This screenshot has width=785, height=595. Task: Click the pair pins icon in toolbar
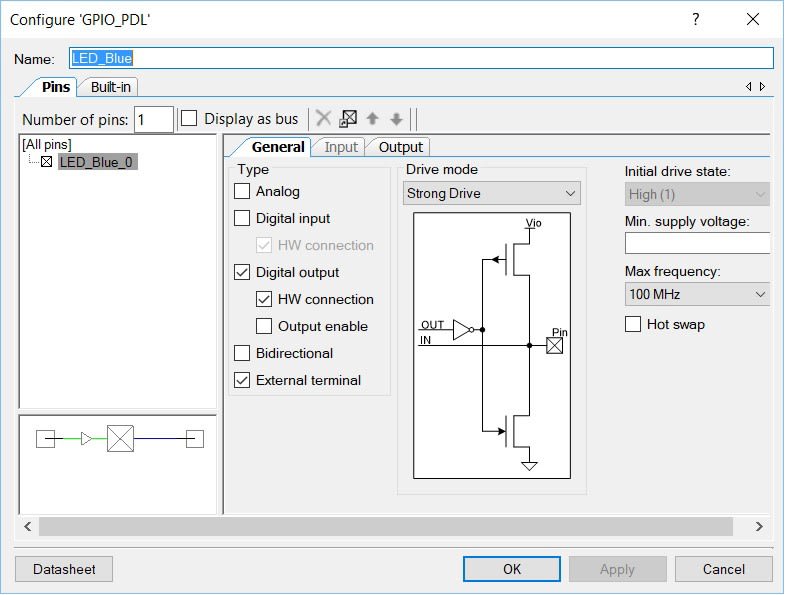tap(348, 119)
